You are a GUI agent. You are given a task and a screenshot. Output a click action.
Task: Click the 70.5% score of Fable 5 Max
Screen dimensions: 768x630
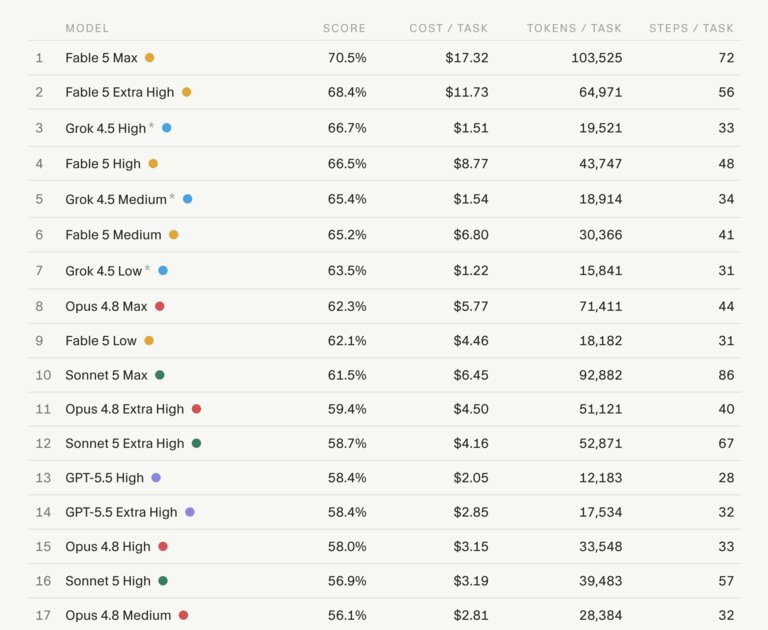(347, 58)
